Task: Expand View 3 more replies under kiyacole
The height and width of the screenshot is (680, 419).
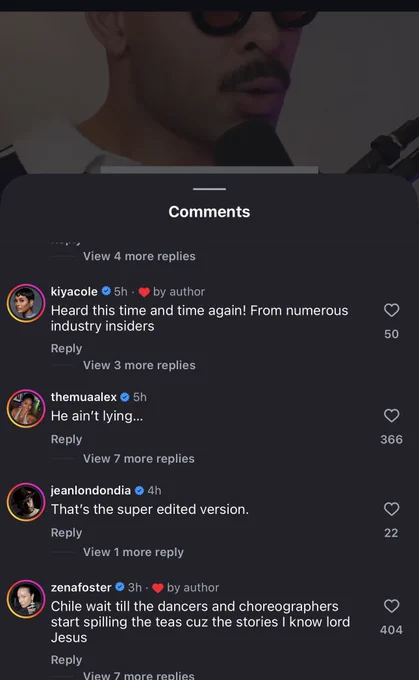Action: (139, 365)
